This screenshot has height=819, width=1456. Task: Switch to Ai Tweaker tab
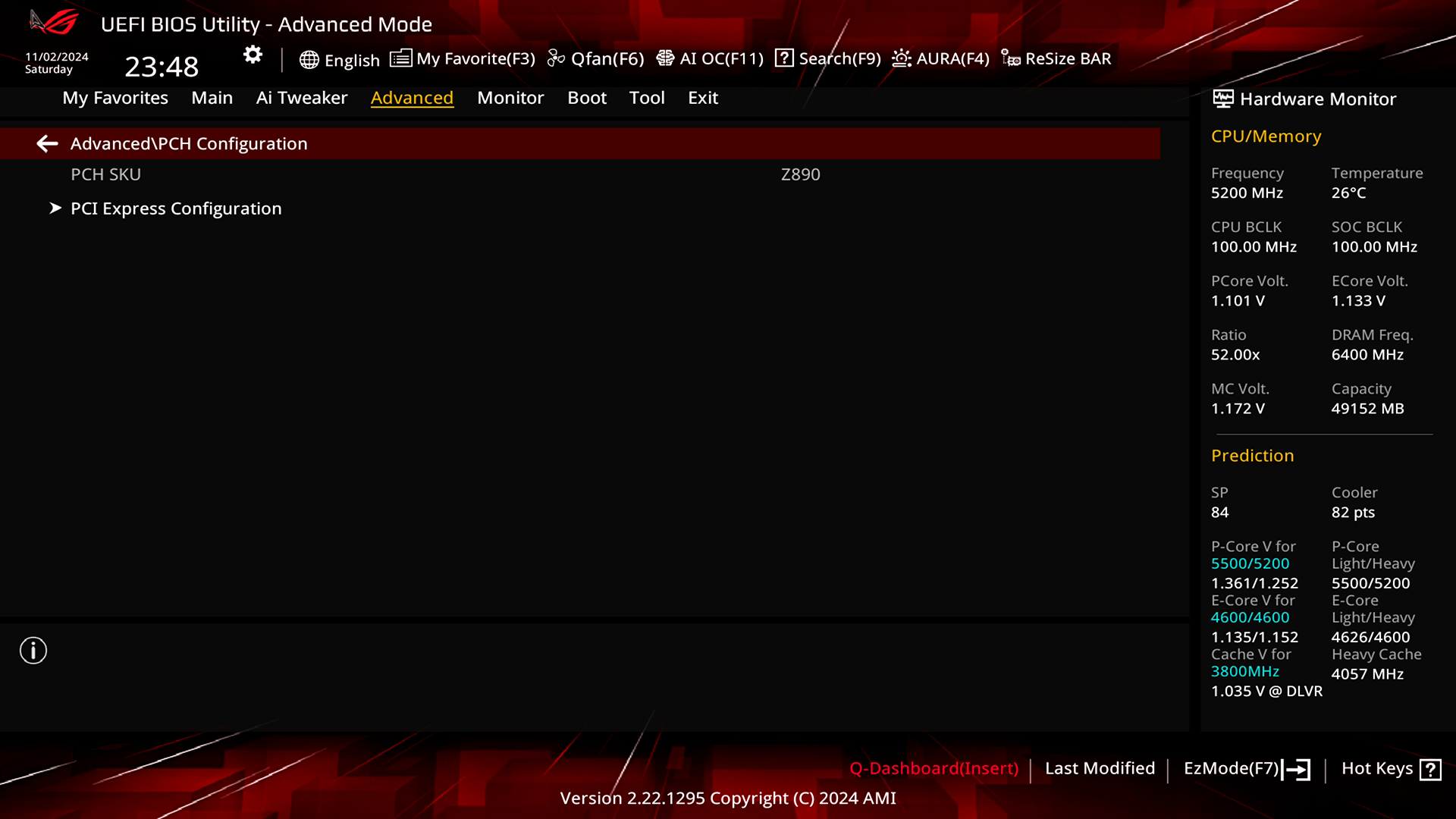301,97
